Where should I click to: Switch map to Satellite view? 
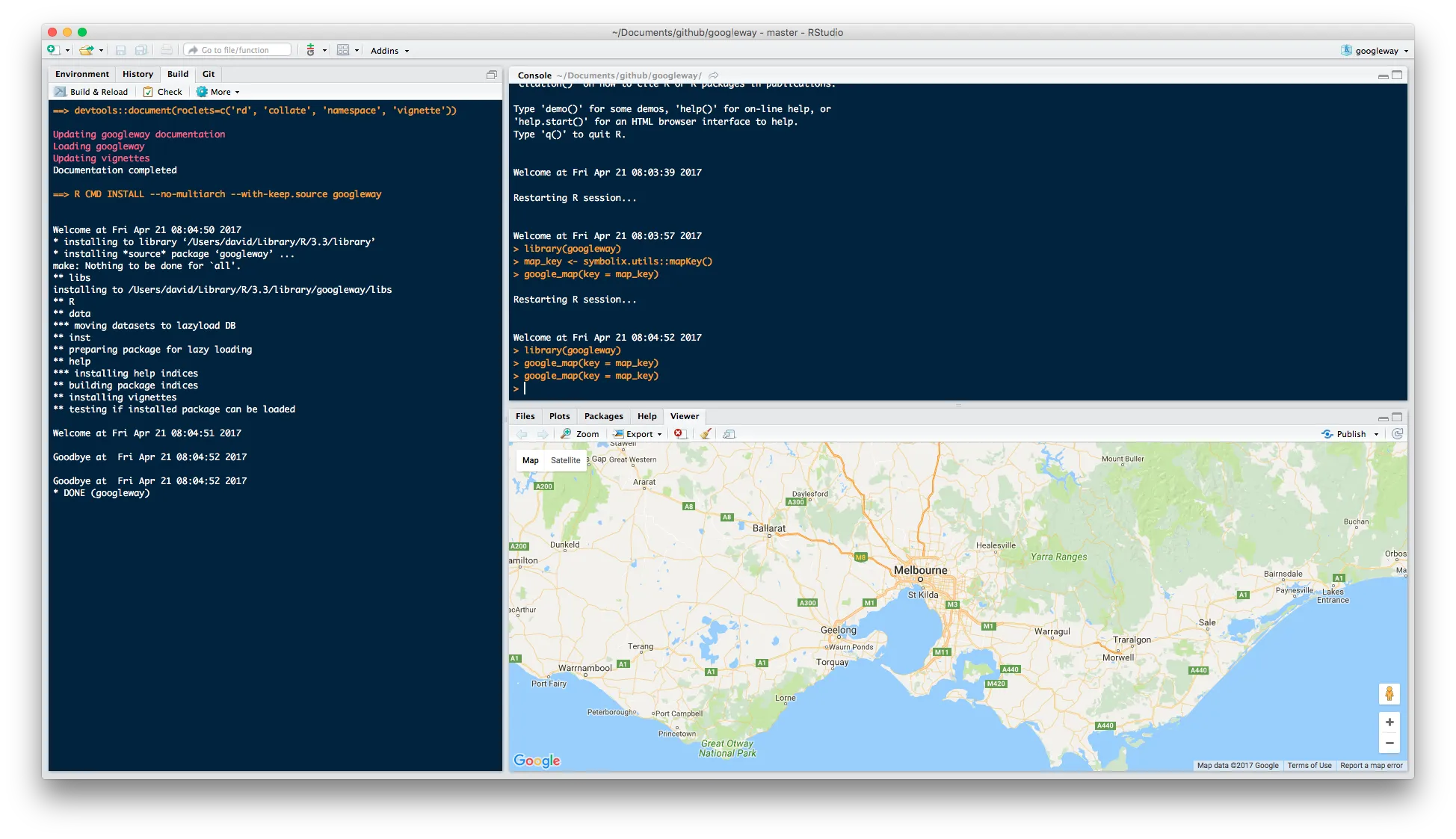(x=565, y=460)
